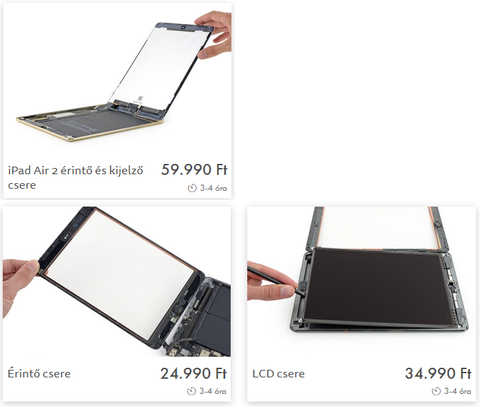
Task: Select the Érintő csere title link
Action: tap(39, 373)
